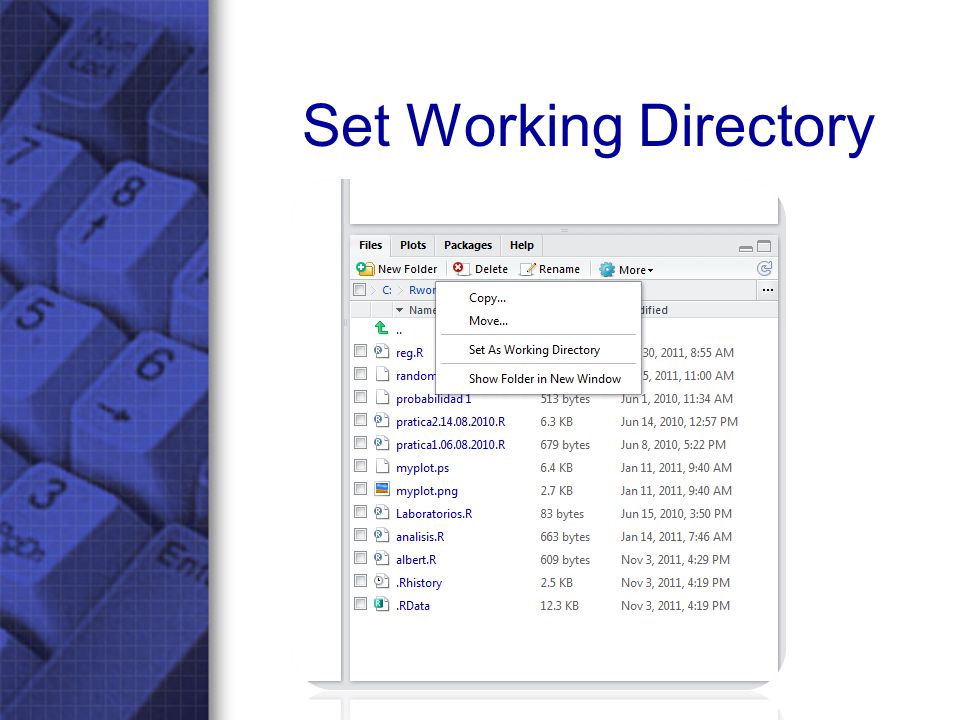This screenshot has height=720, width=960.
Task: Switch to the Help tab
Action: pyautogui.click(x=522, y=246)
